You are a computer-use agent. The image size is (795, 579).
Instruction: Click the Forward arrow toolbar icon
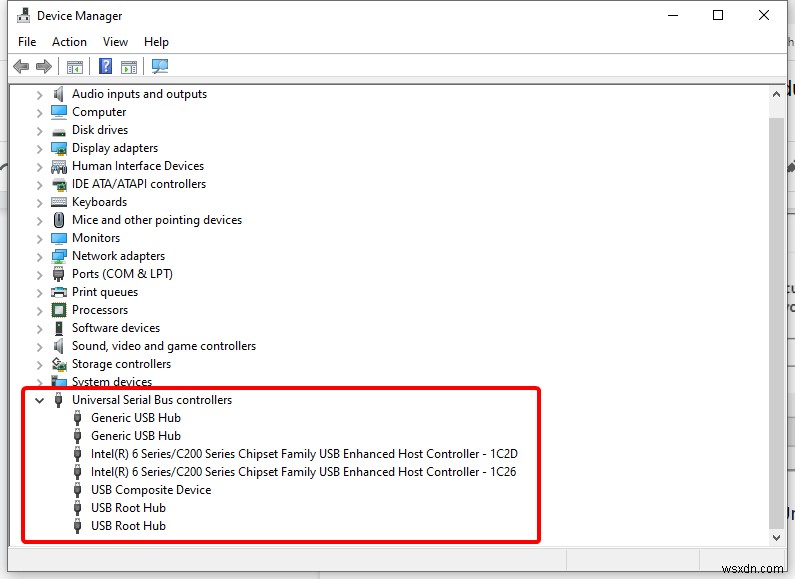pyautogui.click(x=44, y=66)
